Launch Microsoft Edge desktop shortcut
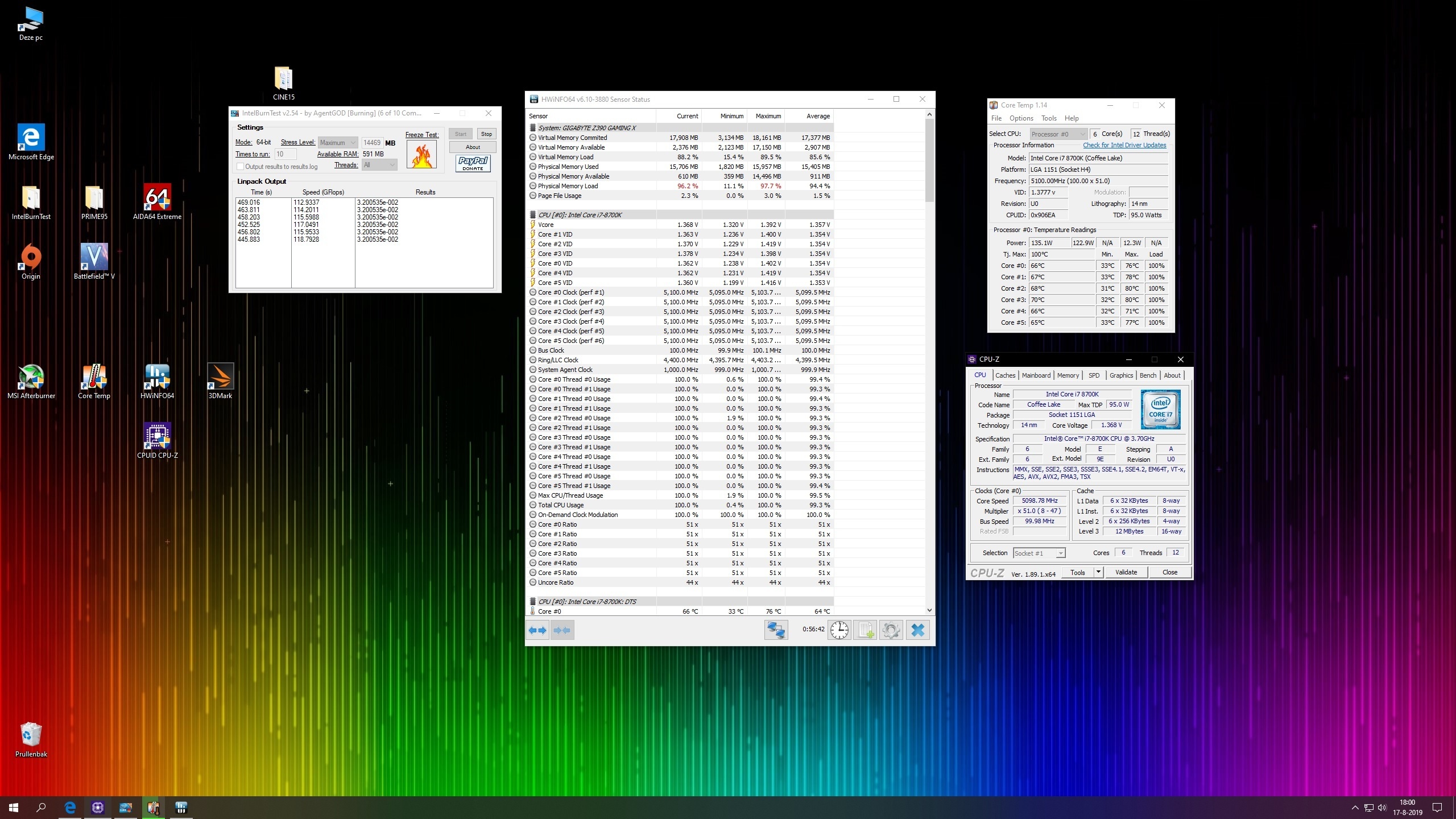1456x819 pixels. click(x=31, y=142)
